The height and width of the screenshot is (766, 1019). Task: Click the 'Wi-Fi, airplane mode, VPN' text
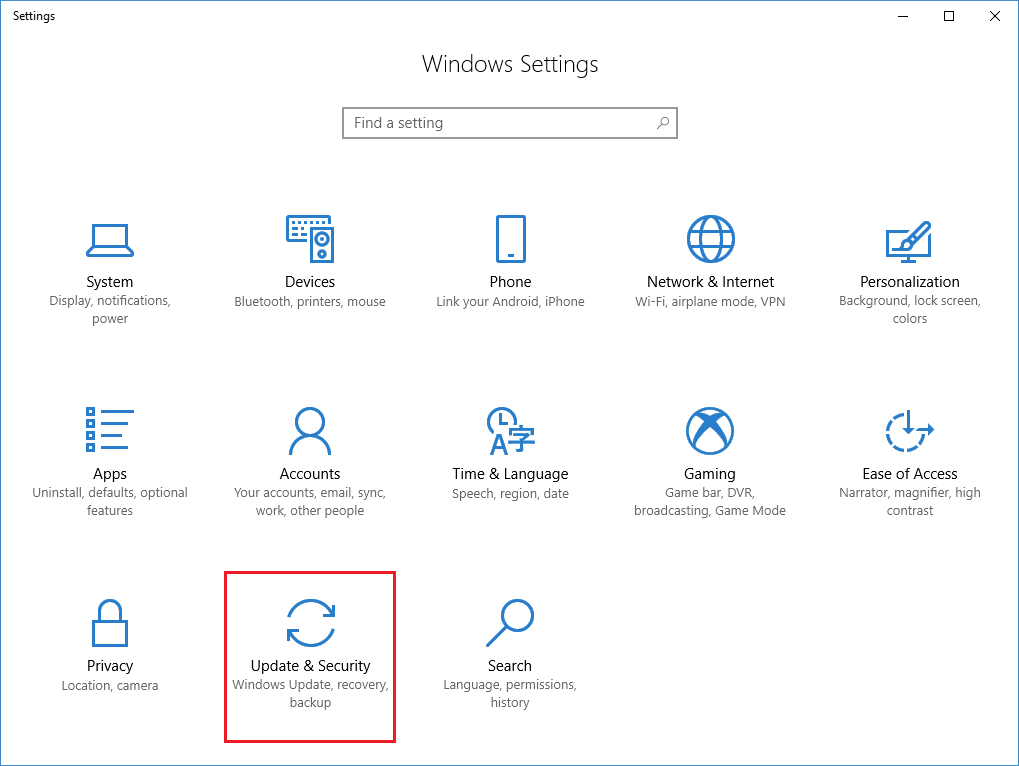[710, 301]
